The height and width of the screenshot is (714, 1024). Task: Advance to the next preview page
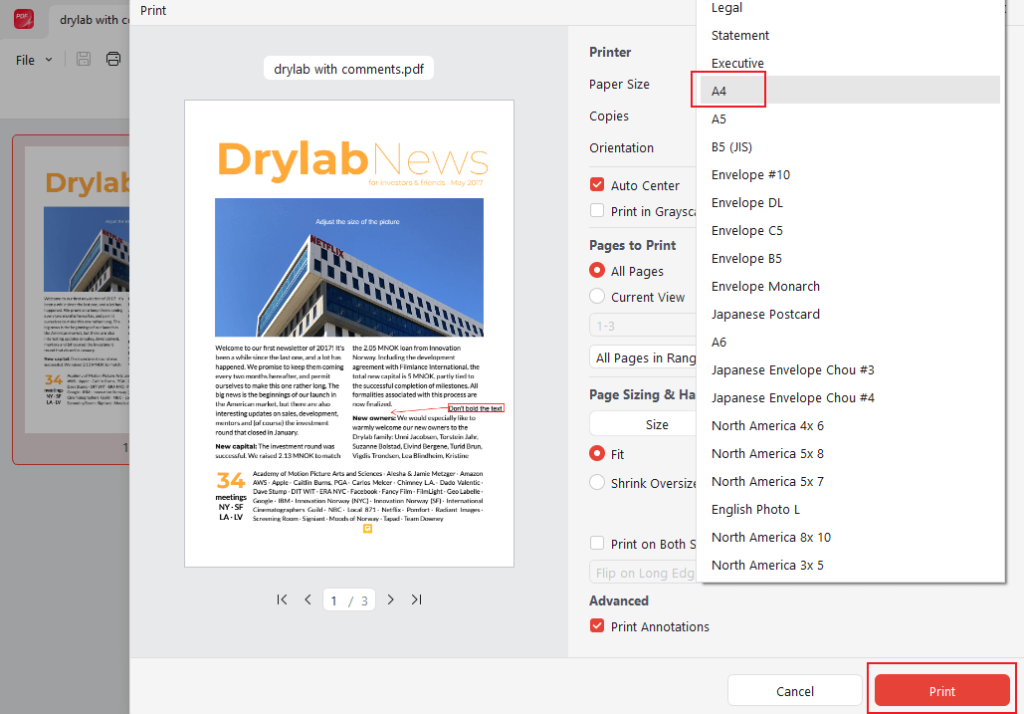pos(390,599)
